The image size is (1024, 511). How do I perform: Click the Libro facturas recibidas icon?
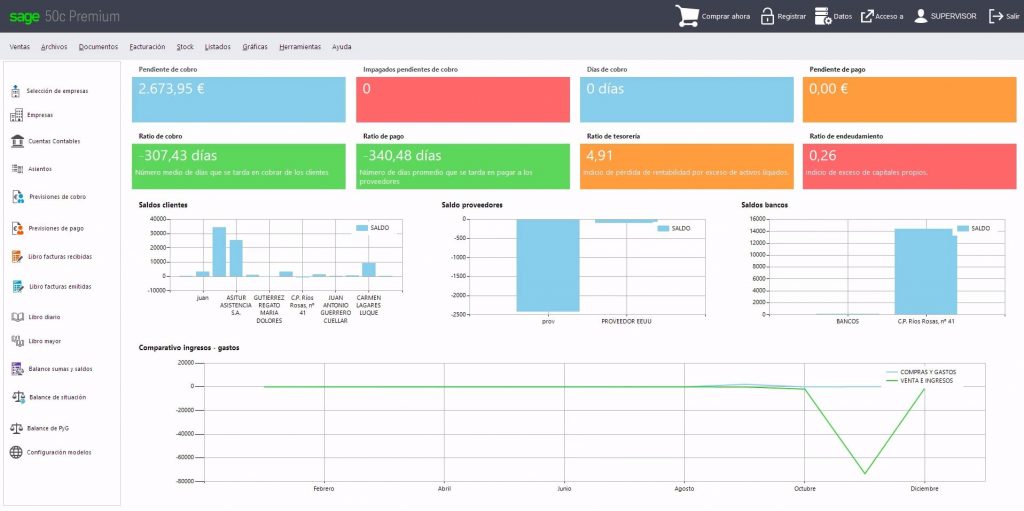coord(18,257)
